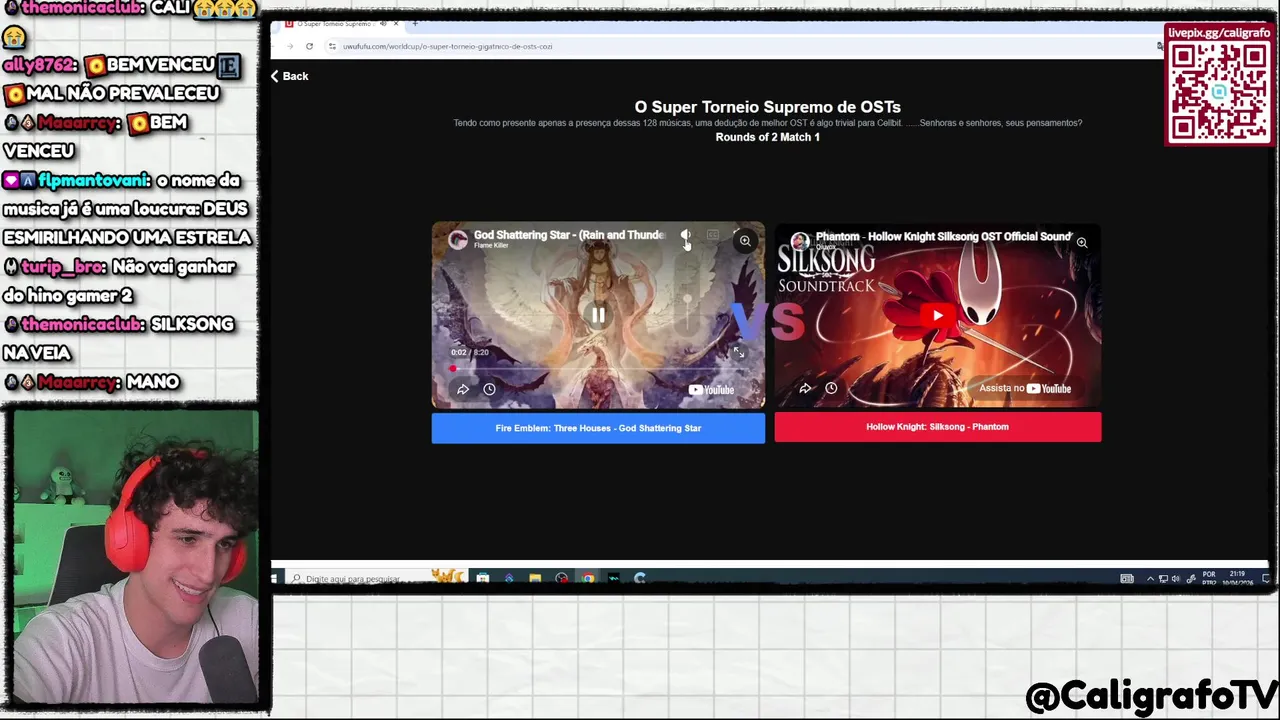Go back using the Back arrow link
Viewport: 1280px width, 720px height.
pyautogui.click(x=289, y=76)
